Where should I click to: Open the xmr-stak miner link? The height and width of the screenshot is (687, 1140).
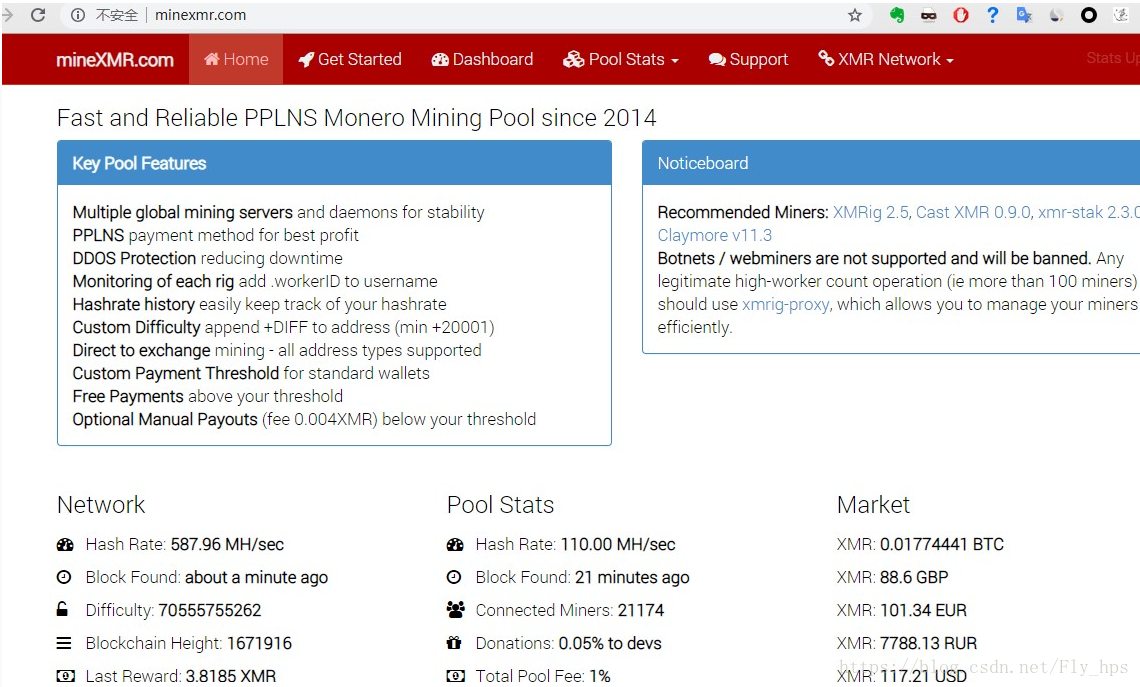point(1088,212)
